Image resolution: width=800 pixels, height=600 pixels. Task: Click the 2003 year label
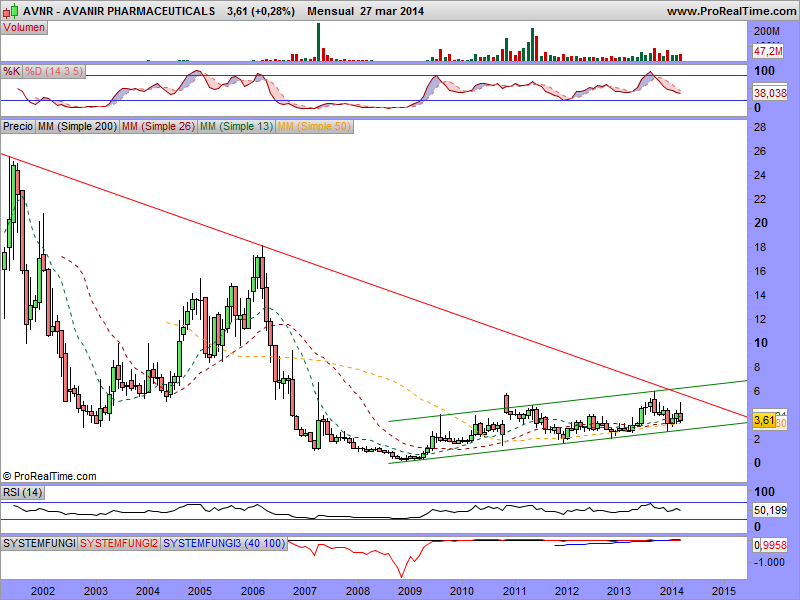95,591
